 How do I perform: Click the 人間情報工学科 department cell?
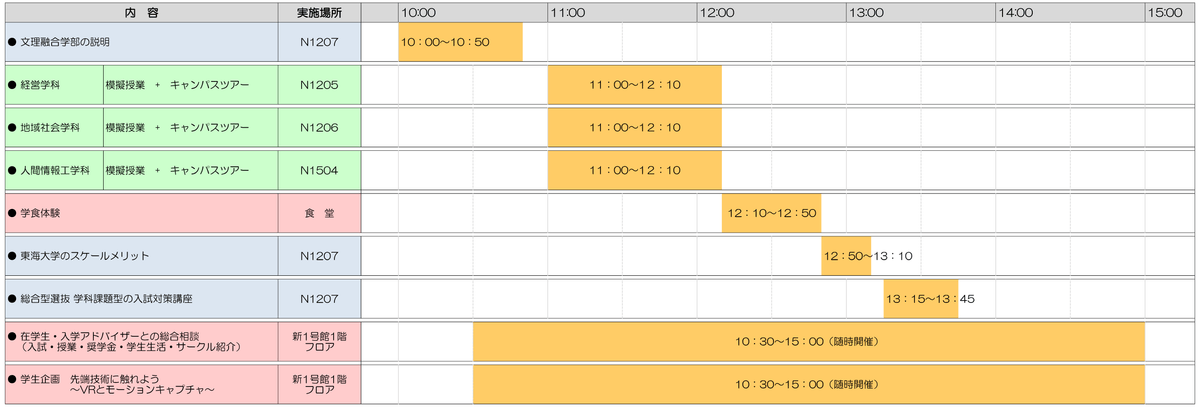(x=54, y=170)
